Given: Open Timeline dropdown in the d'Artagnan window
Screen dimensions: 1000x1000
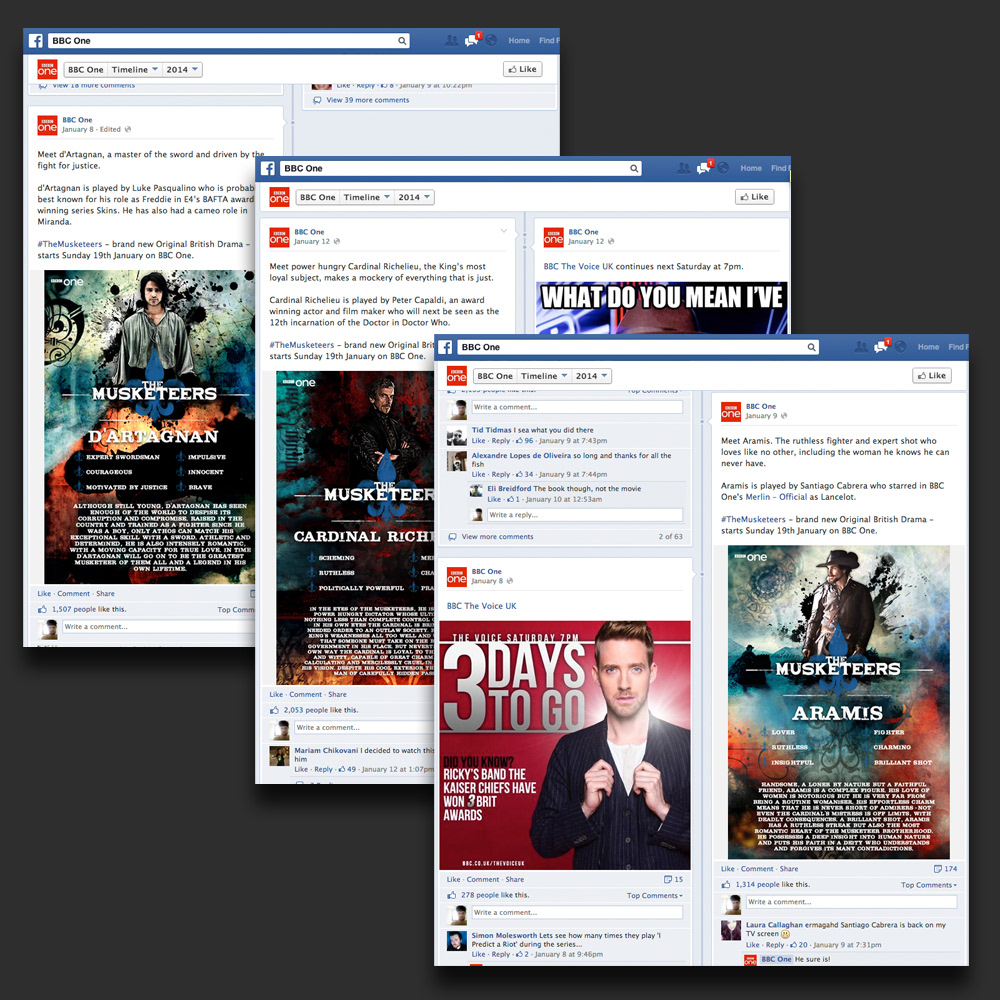Looking at the screenshot, I should pyautogui.click(x=135, y=70).
